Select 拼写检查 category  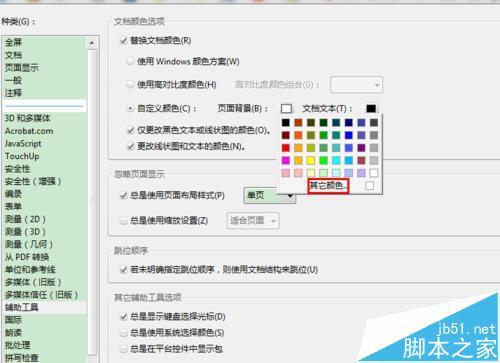44,358
